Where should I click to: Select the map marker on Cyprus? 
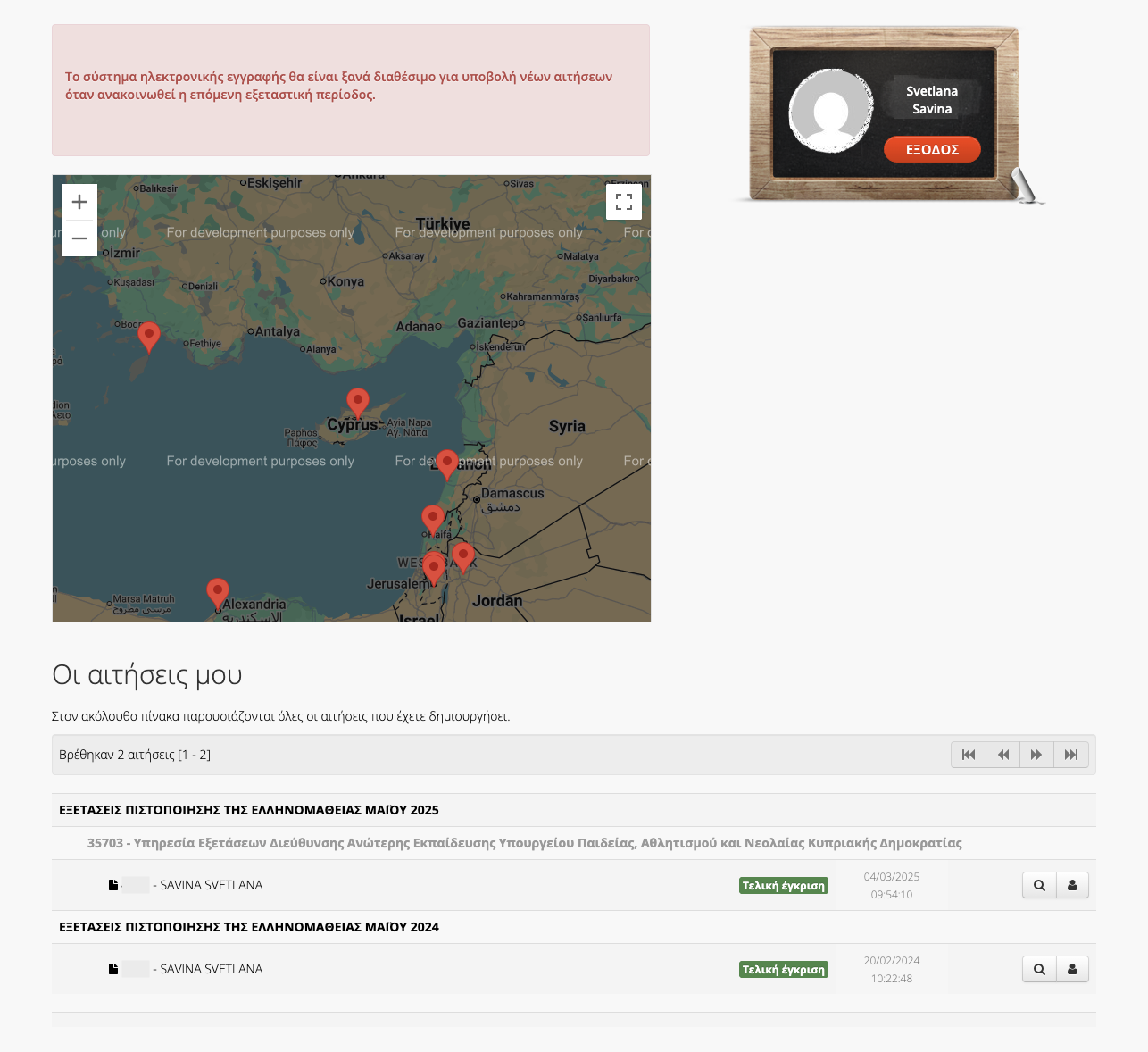pyautogui.click(x=358, y=404)
